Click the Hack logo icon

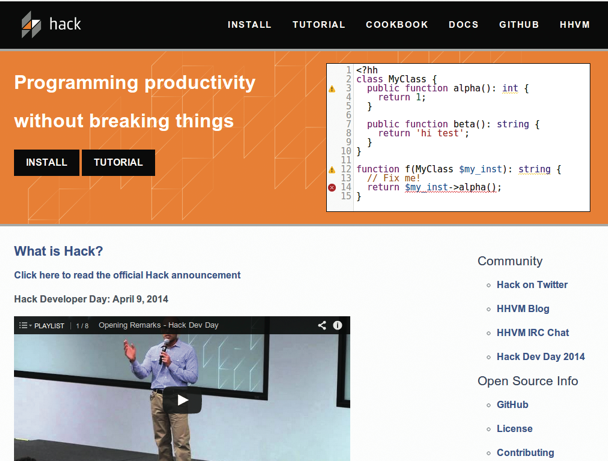pos(32,24)
